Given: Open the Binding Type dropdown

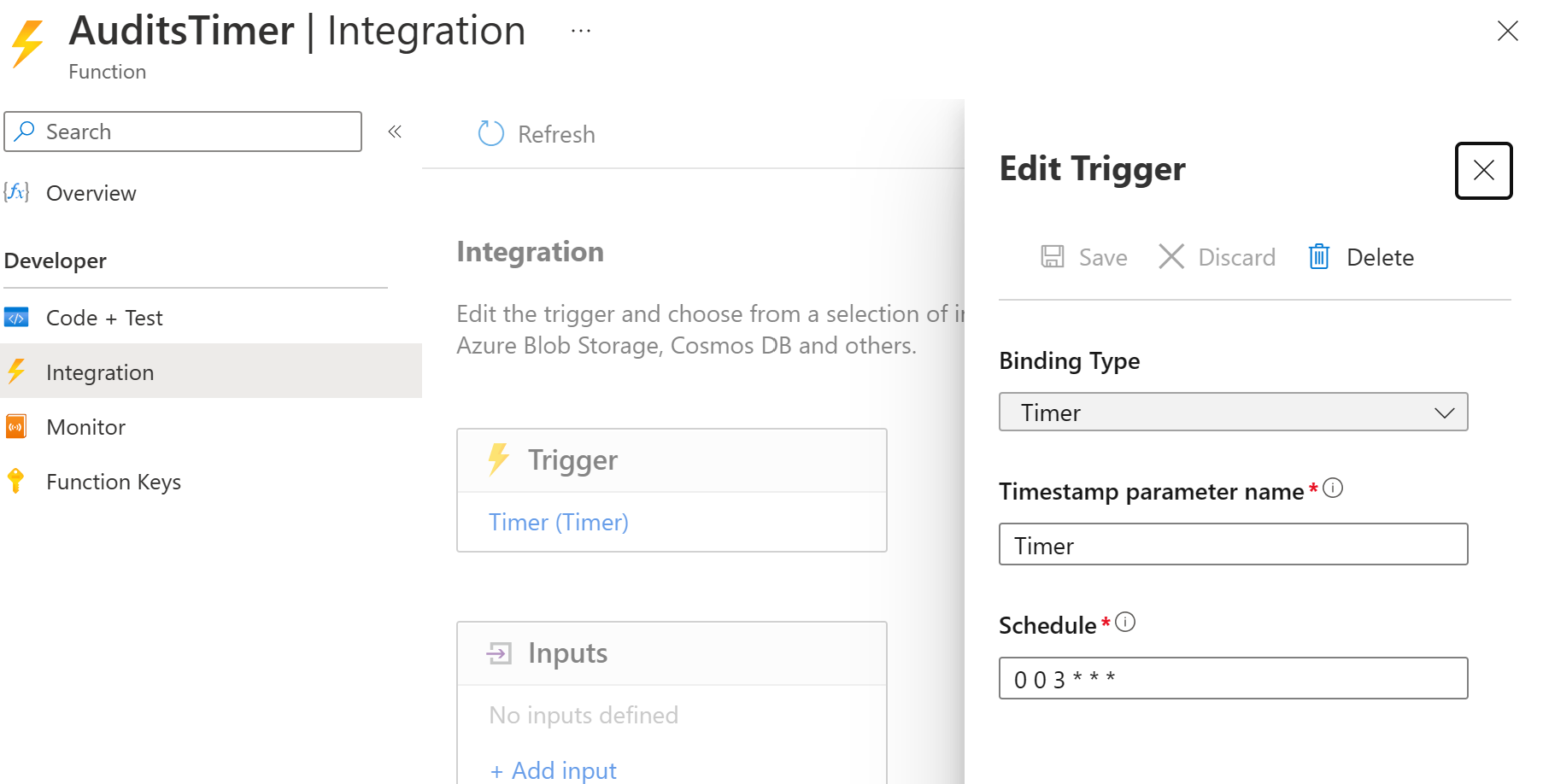Looking at the screenshot, I should pyautogui.click(x=1233, y=412).
